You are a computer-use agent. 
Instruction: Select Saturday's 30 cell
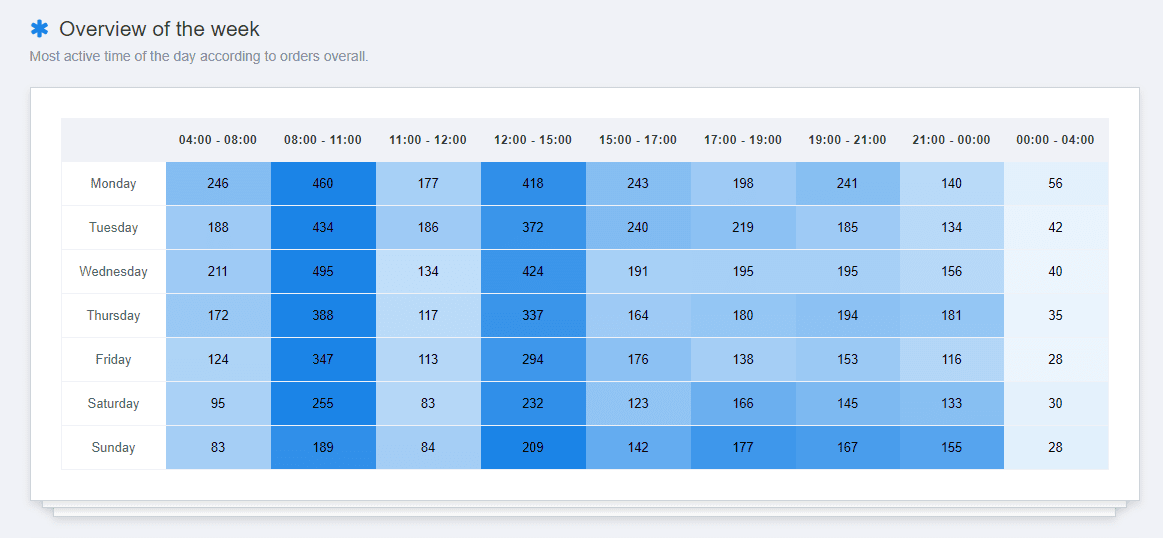[x=1056, y=404]
